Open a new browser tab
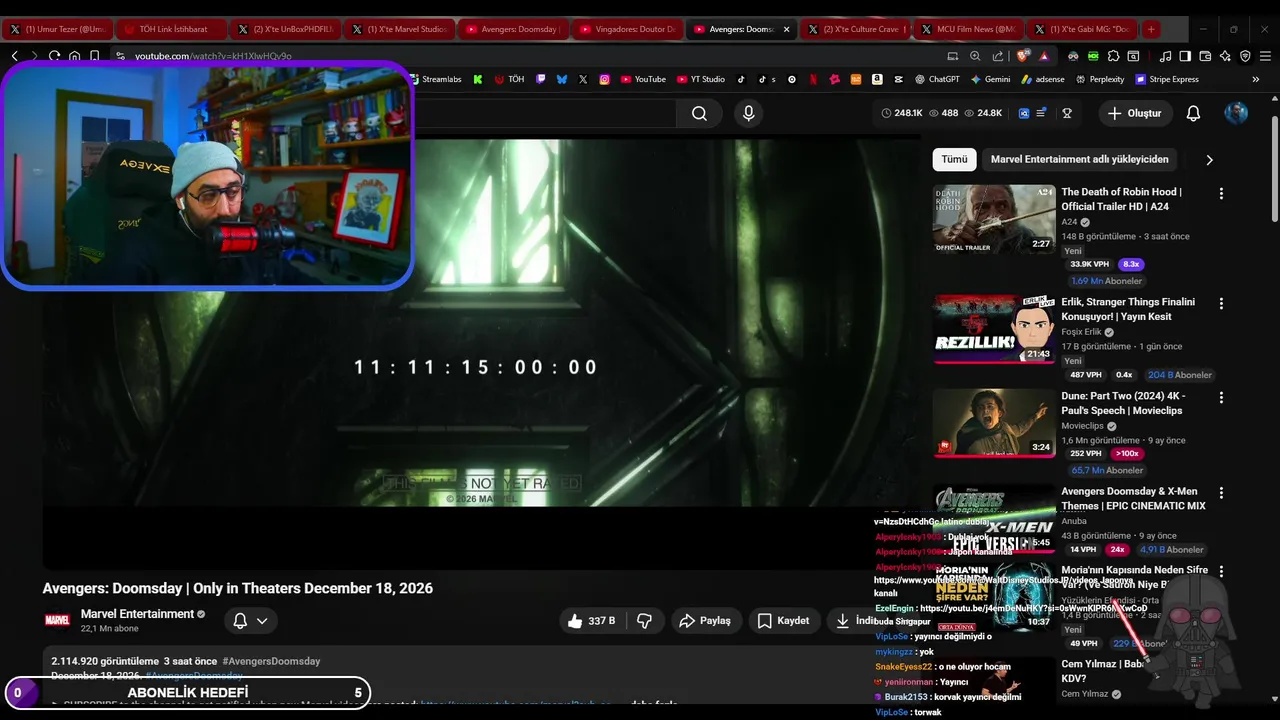1280x720 pixels. pos(1151,29)
